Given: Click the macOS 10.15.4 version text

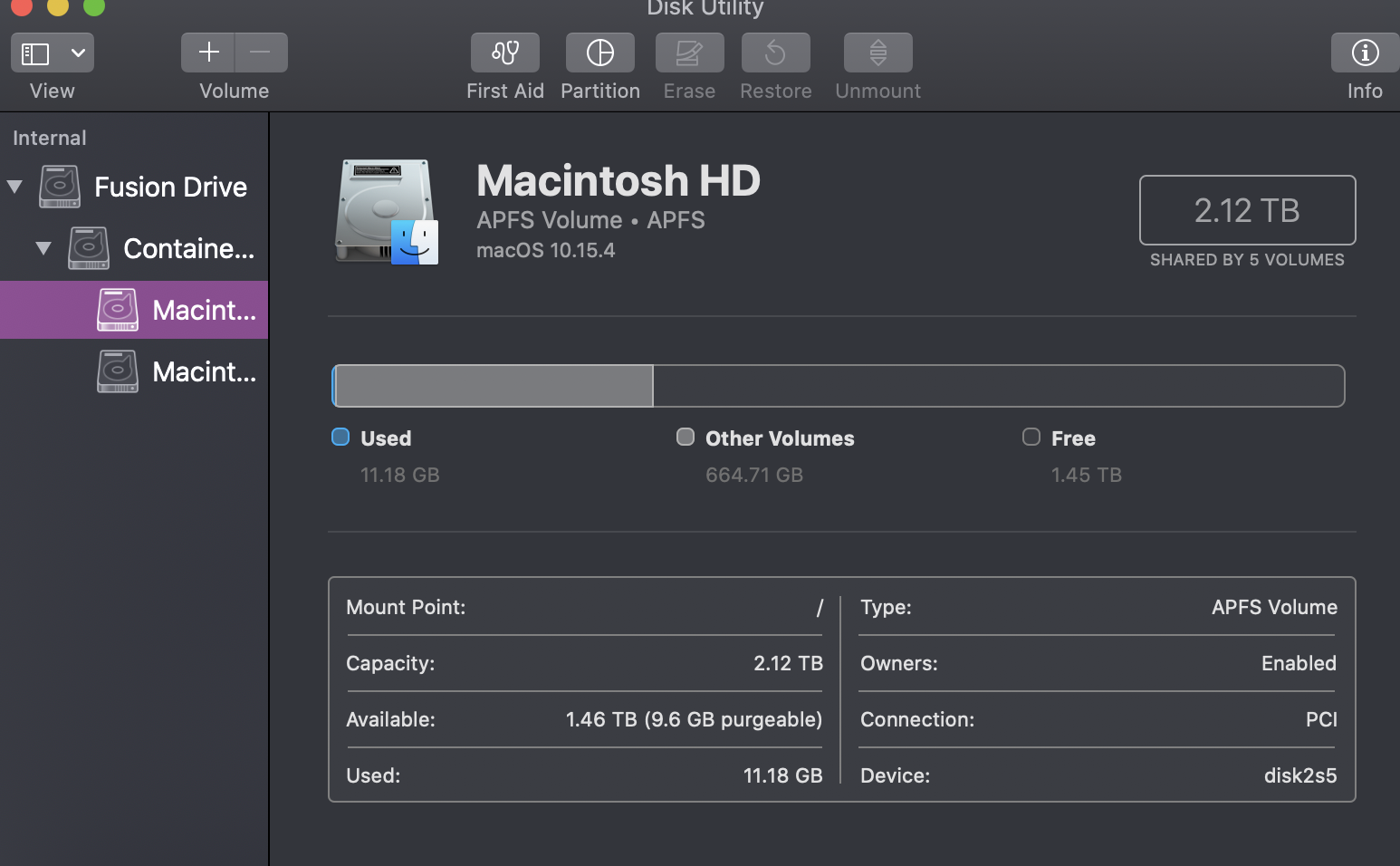Looking at the screenshot, I should point(546,250).
